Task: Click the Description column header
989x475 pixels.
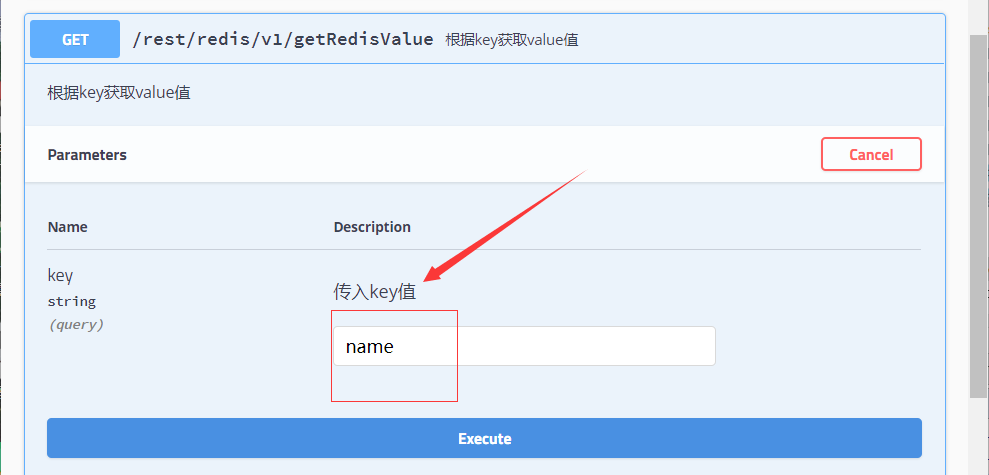Action: [x=372, y=227]
